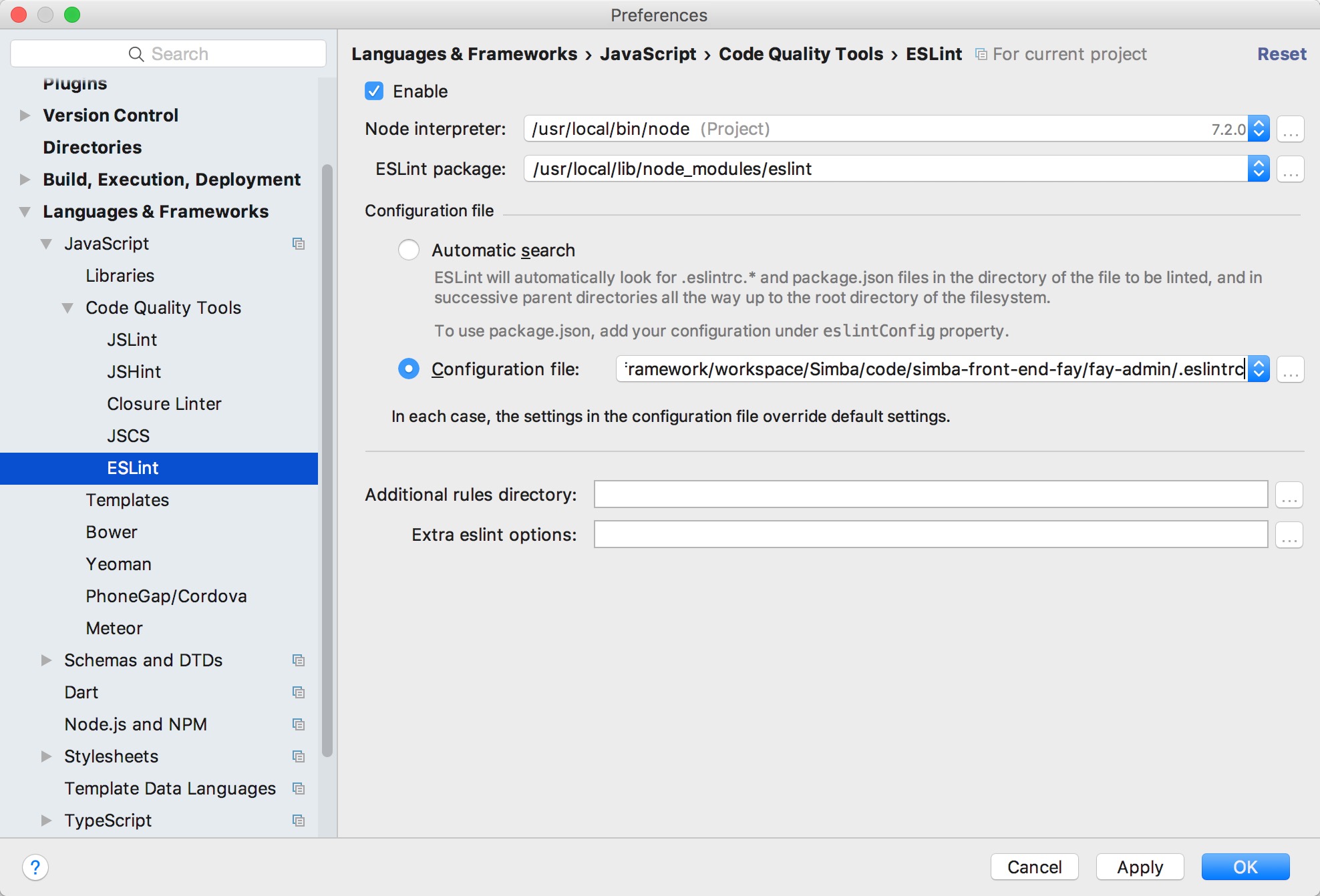Click project-level icon beside Node.js and NPM
Image resolution: width=1320 pixels, height=896 pixels.
click(x=299, y=724)
